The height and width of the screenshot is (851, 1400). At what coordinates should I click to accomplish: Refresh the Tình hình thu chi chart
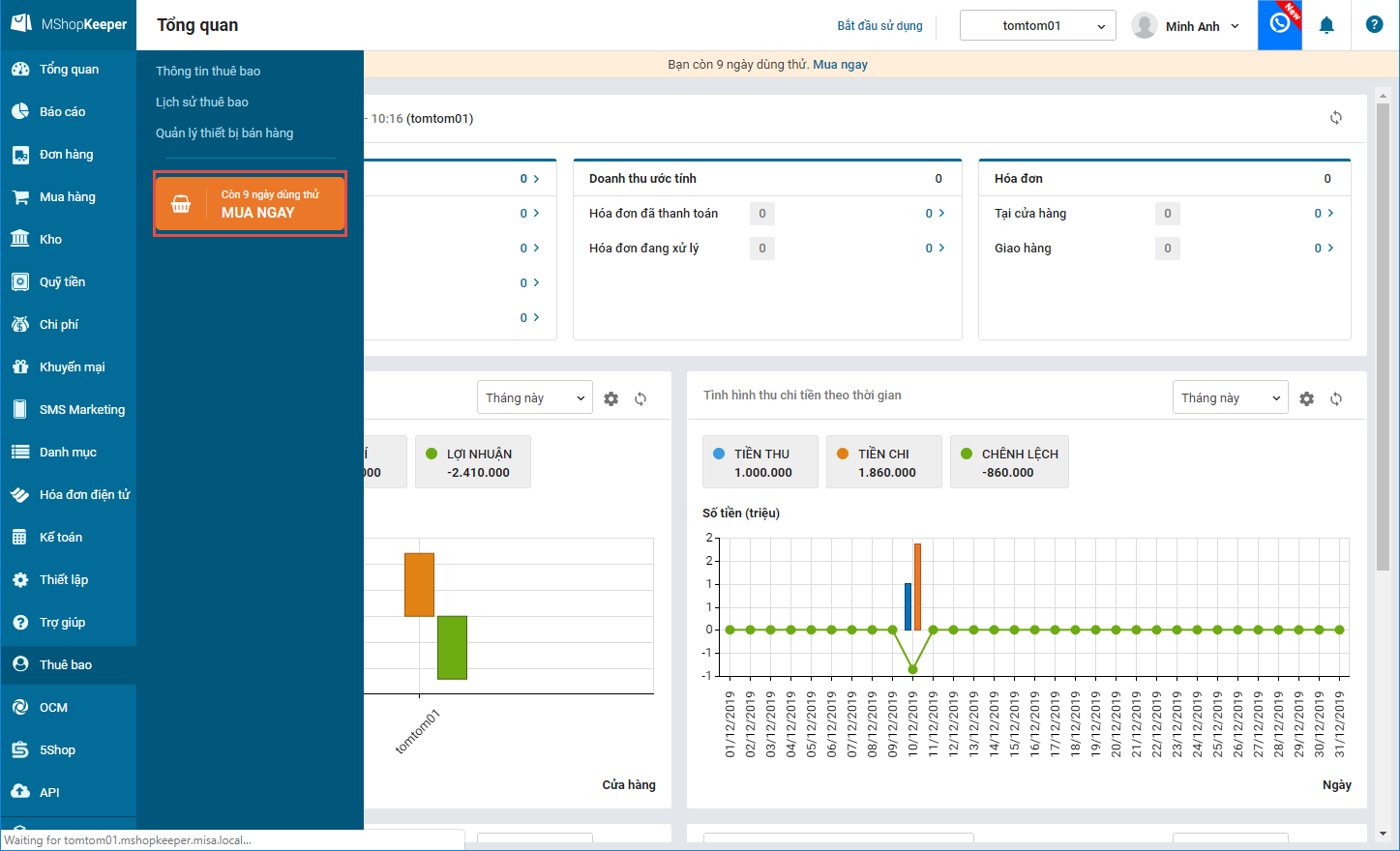pos(1335,398)
